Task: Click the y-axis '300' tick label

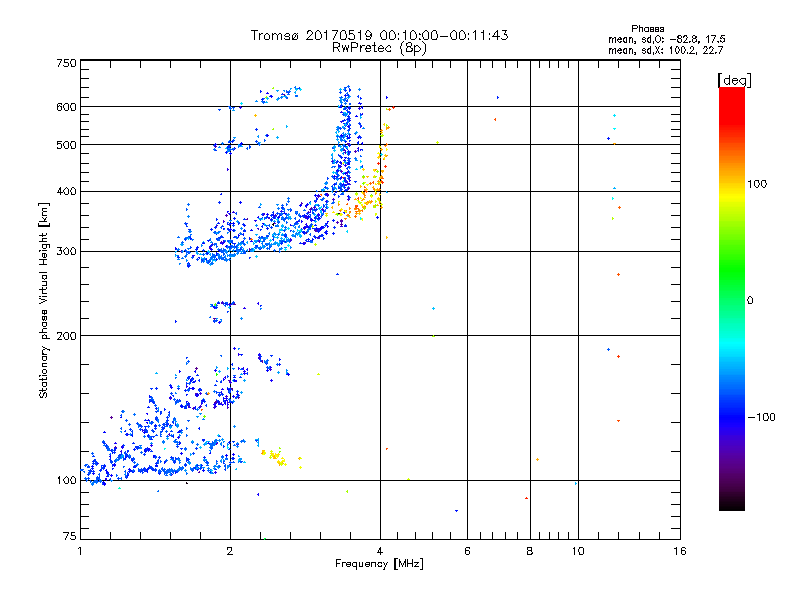Action: pos(66,252)
